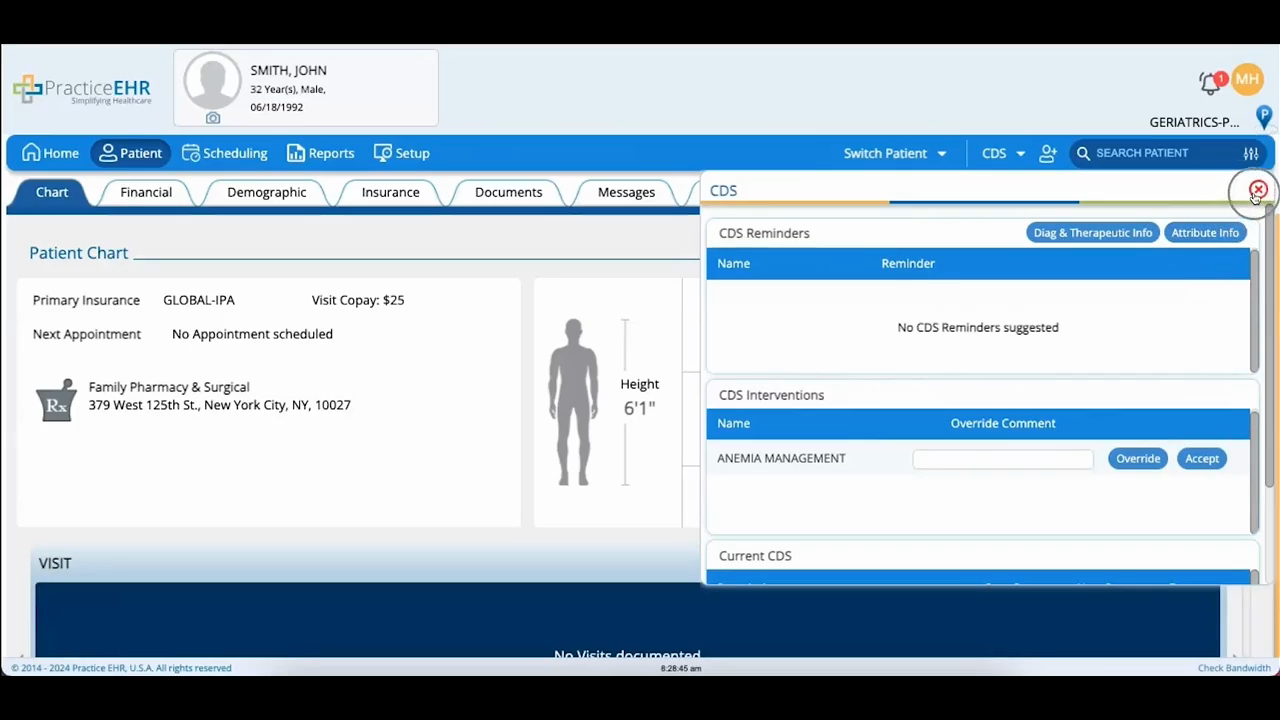Click the Visit Copay: $25 text
The image size is (1280, 720).
(358, 300)
